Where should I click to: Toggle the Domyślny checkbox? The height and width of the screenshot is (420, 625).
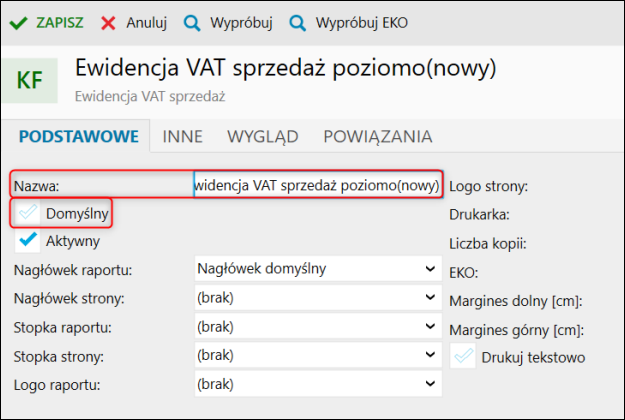pos(28,213)
